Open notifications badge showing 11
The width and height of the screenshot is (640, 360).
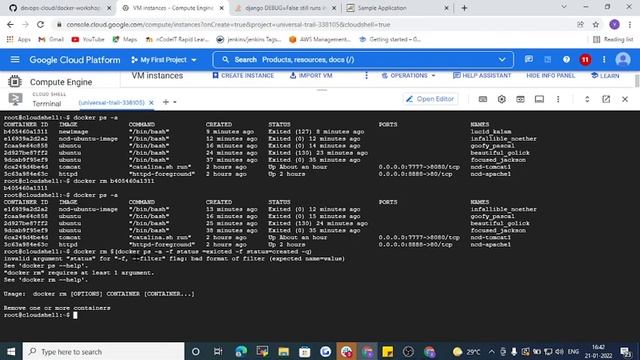pos(585,60)
